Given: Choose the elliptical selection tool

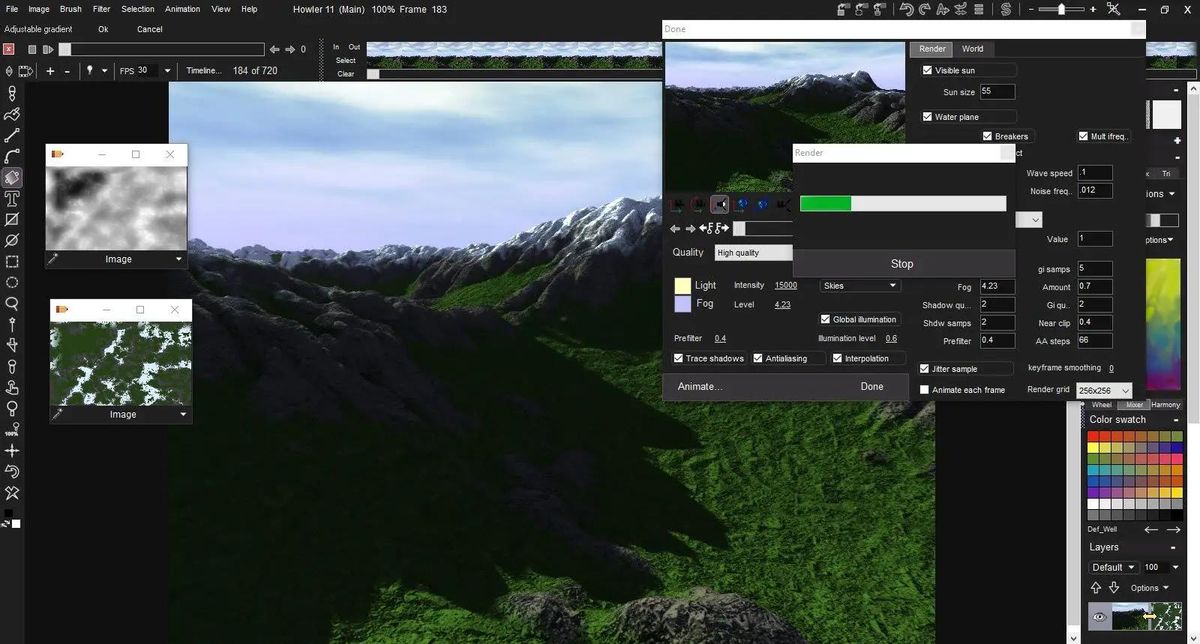Looking at the screenshot, I should [x=12, y=283].
